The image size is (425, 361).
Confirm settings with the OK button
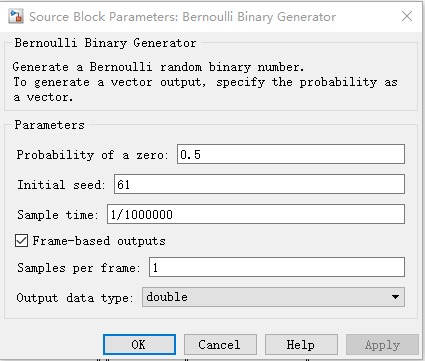point(139,344)
